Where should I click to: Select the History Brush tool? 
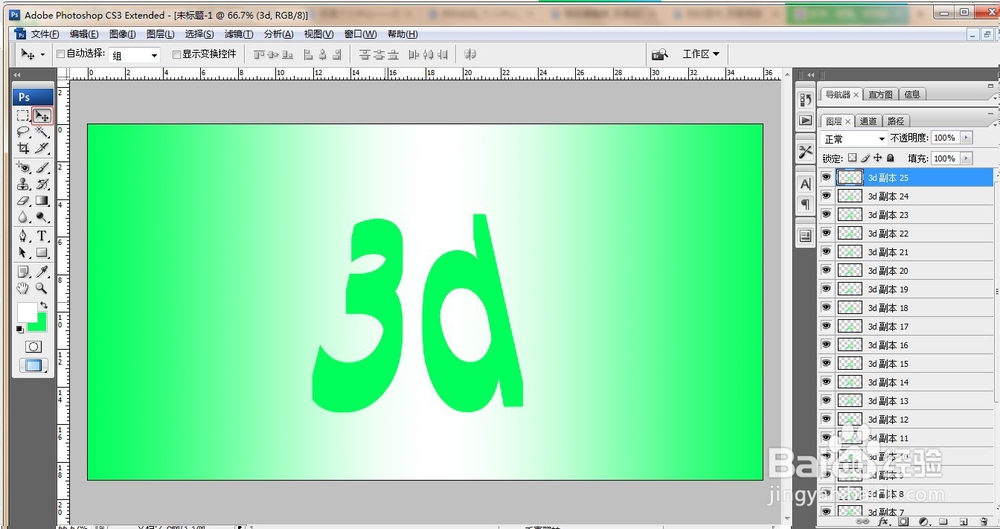(x=42, y=184)
